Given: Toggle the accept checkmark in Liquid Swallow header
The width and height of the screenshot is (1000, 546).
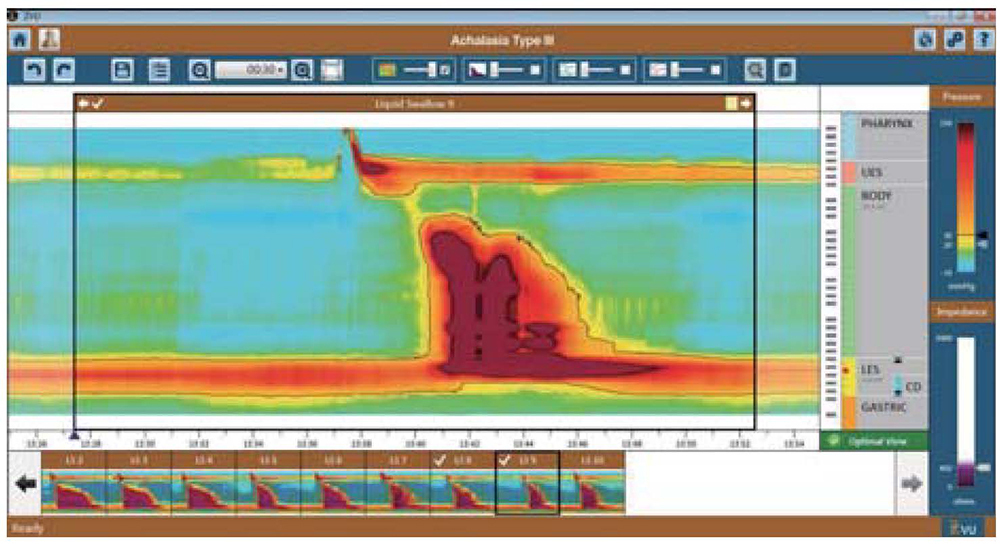Looking at the screenshot, I should tap(99, 102).
